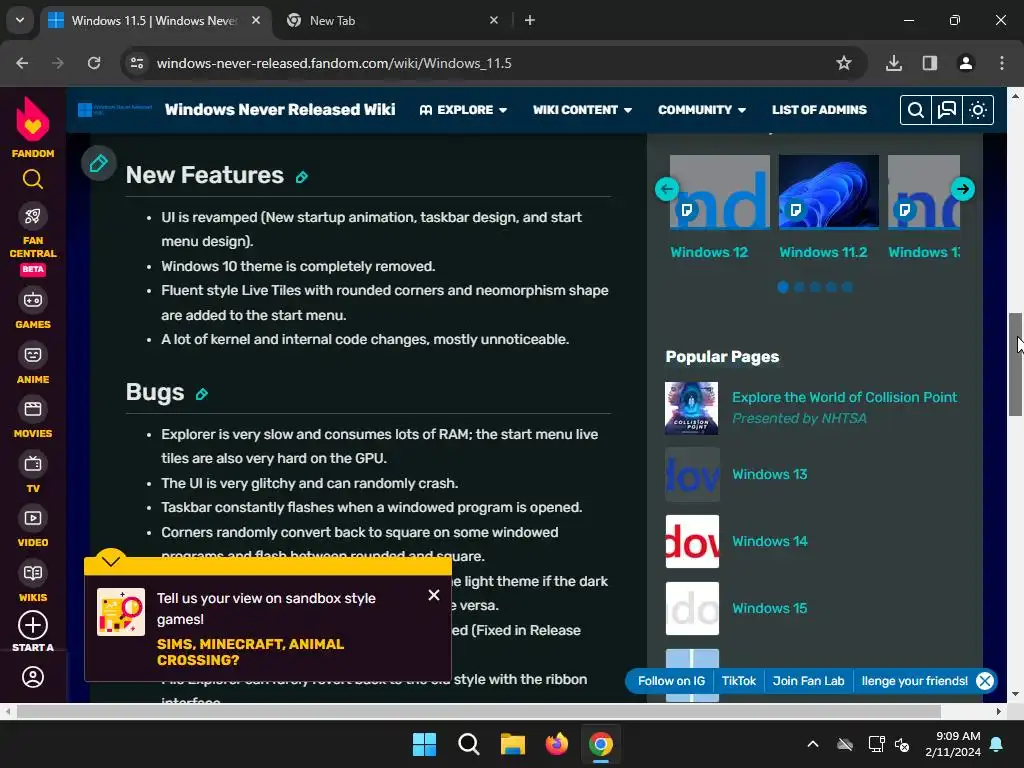Click the Windows 14 thumbnail
Screen dimensions: 1024x768
[x=692, y=541]
